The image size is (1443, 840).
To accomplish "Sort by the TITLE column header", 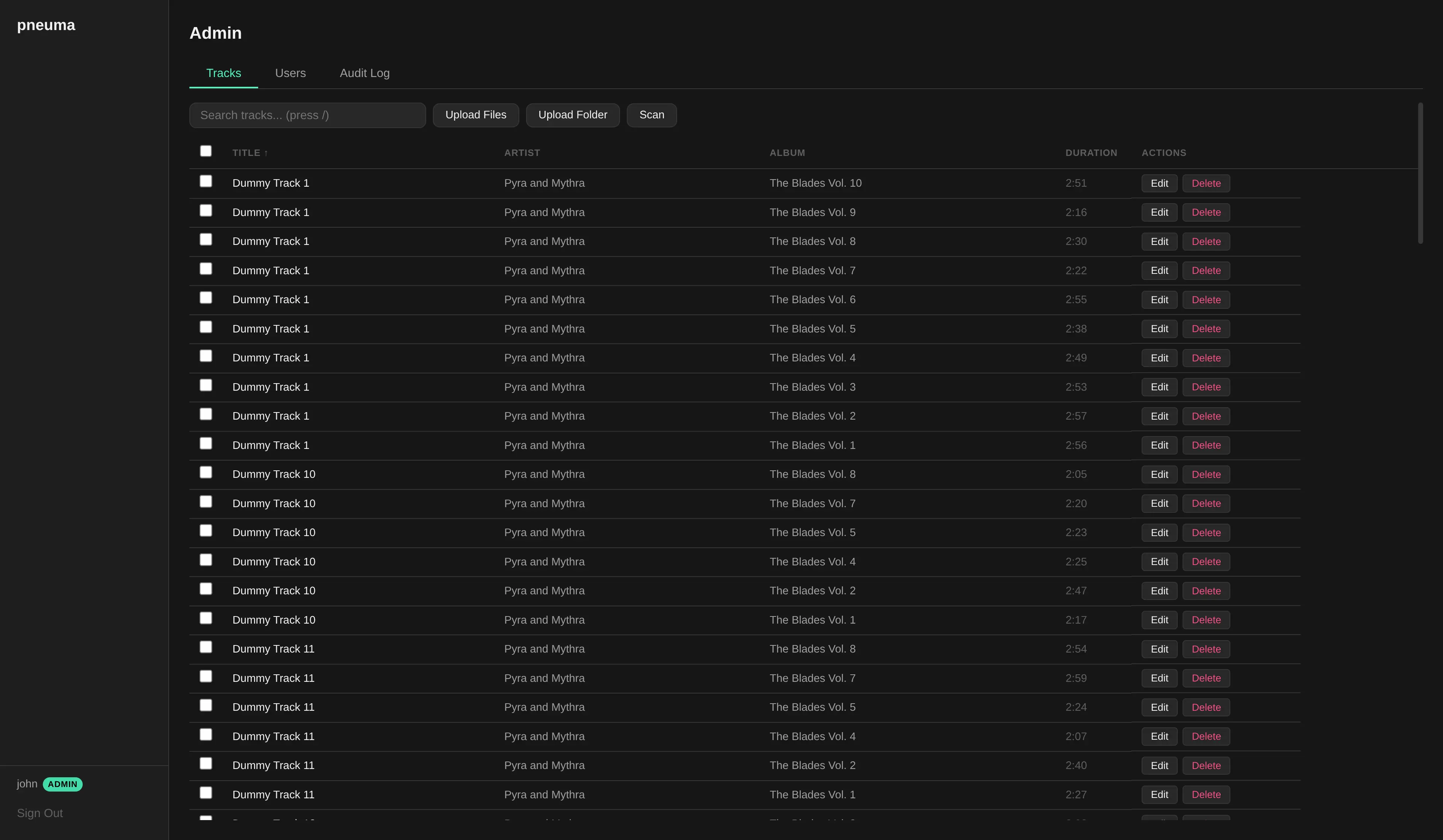I will click(x=250, y=153).
